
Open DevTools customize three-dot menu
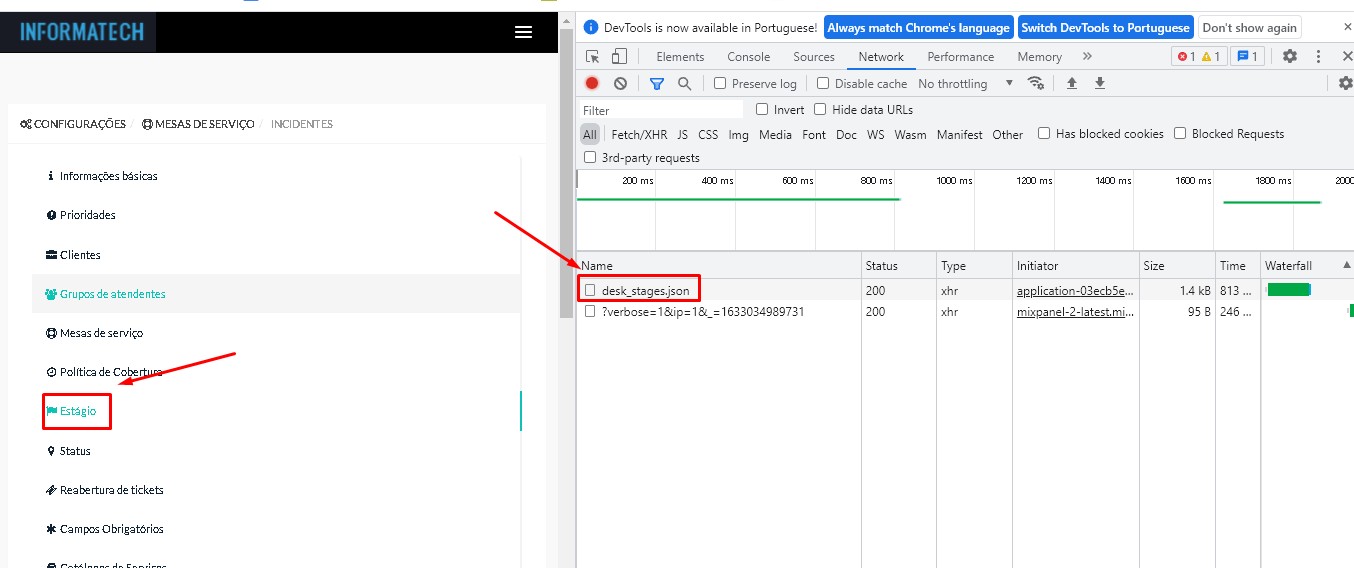coord(1319,57)
